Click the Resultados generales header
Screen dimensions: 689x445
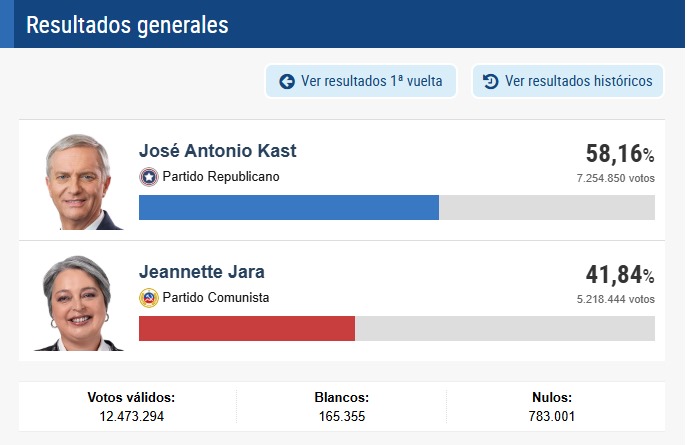point(126,25)
